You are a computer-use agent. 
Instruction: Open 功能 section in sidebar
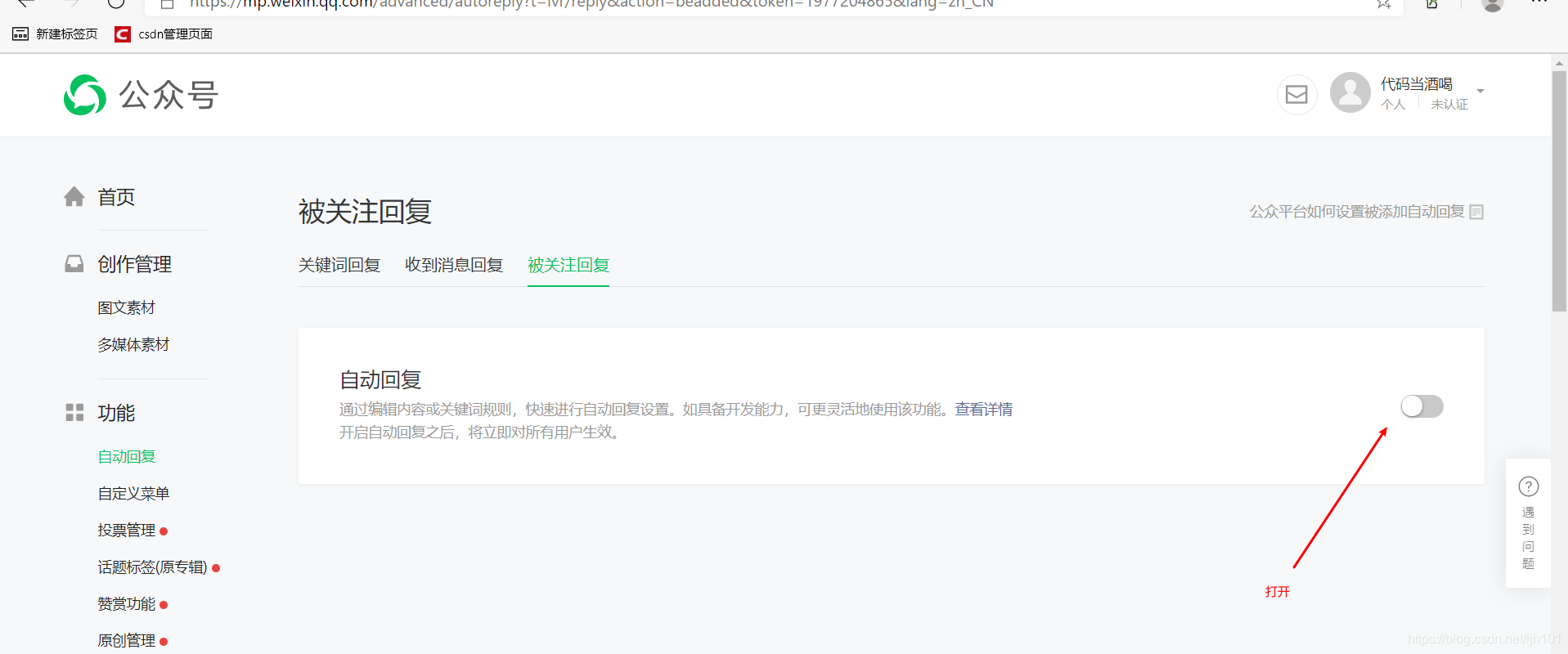click(x=116, y=413)
